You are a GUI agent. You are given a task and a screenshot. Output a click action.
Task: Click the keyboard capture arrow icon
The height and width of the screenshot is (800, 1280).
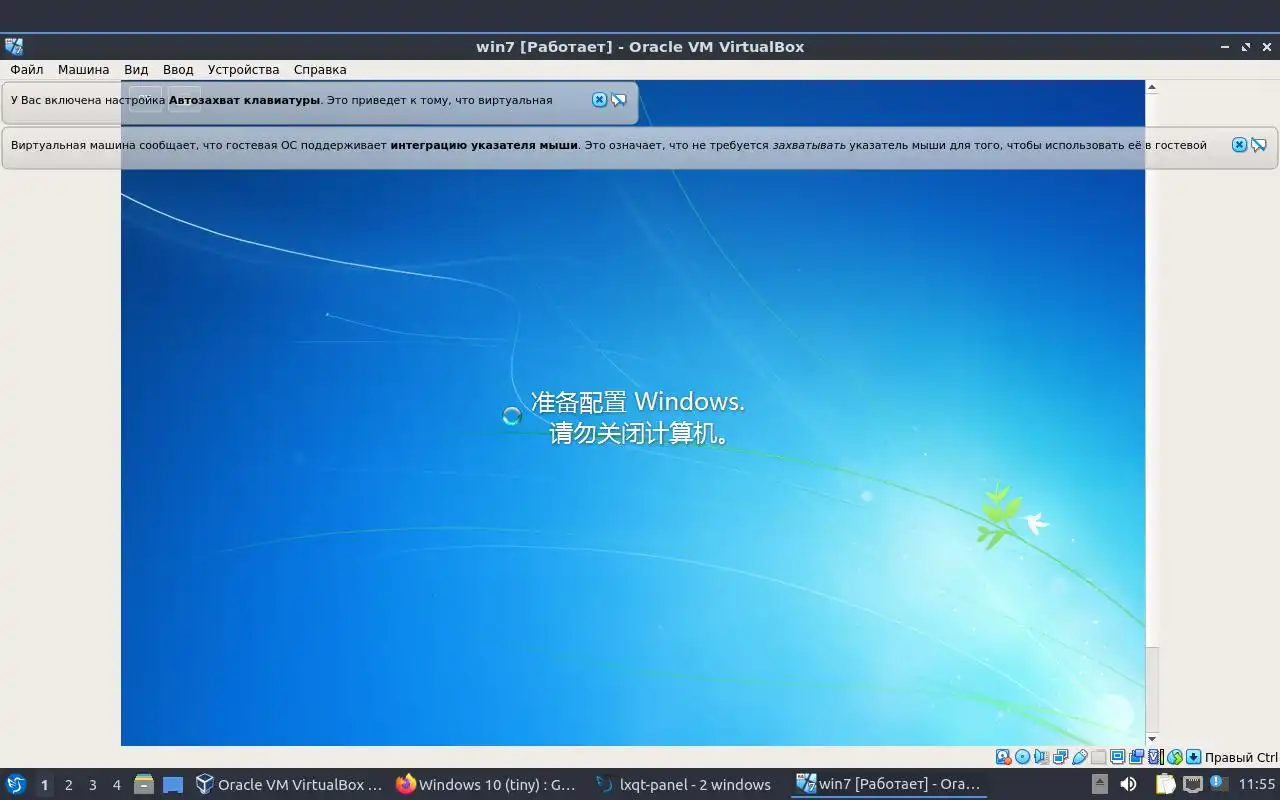(x=1193, y=757)
